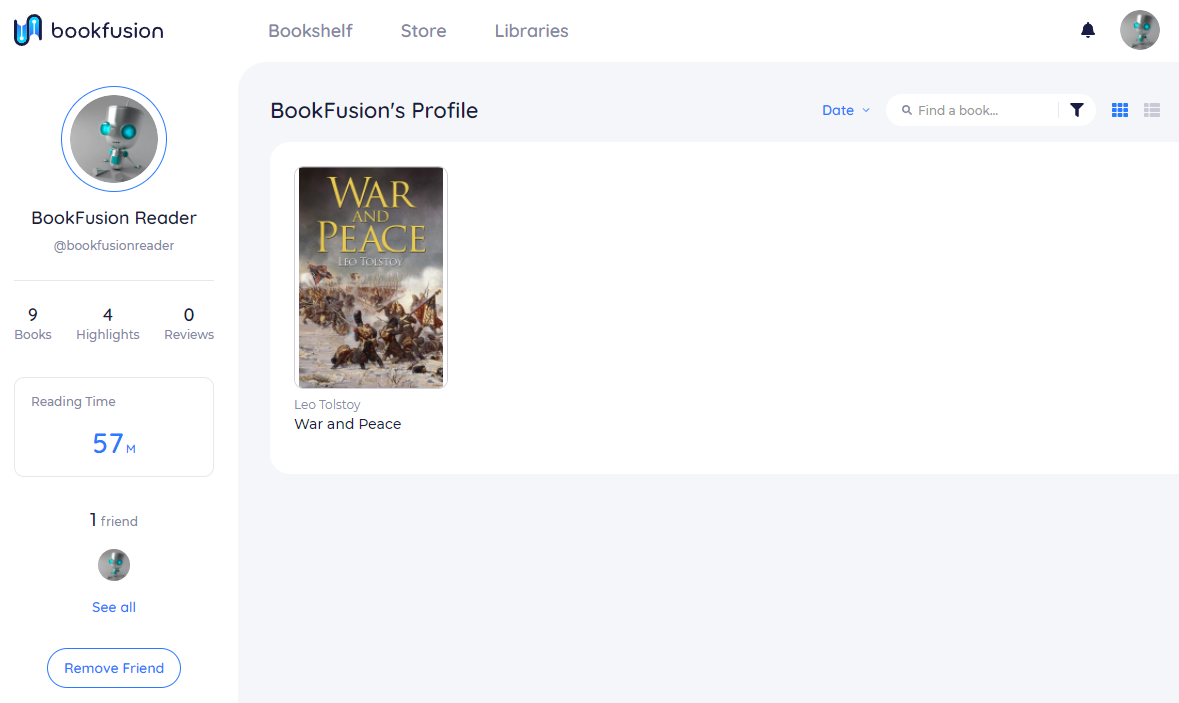This screenshot has width=1179, height=703.
Task: Click the large profile picture
Action: pyautogui.click(x=114, y=139)
